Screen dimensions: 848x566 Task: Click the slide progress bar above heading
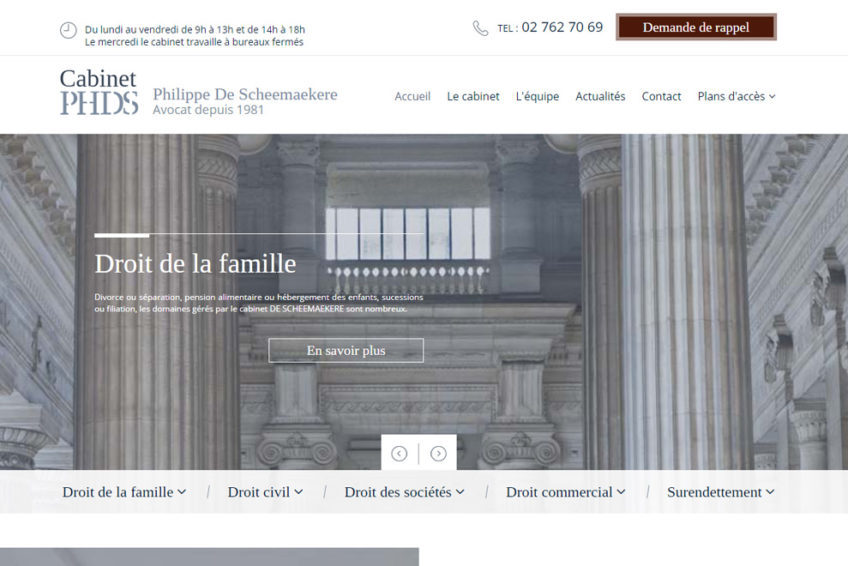coord(259,235)
